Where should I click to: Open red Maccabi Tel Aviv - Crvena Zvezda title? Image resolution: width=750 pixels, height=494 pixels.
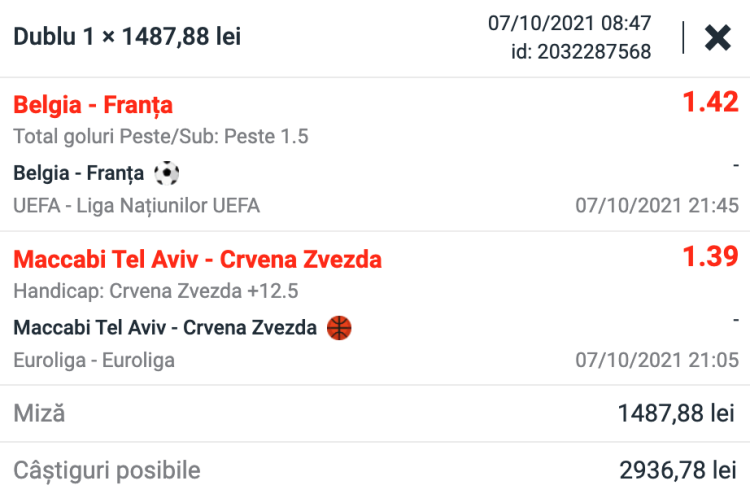point(197,260)
